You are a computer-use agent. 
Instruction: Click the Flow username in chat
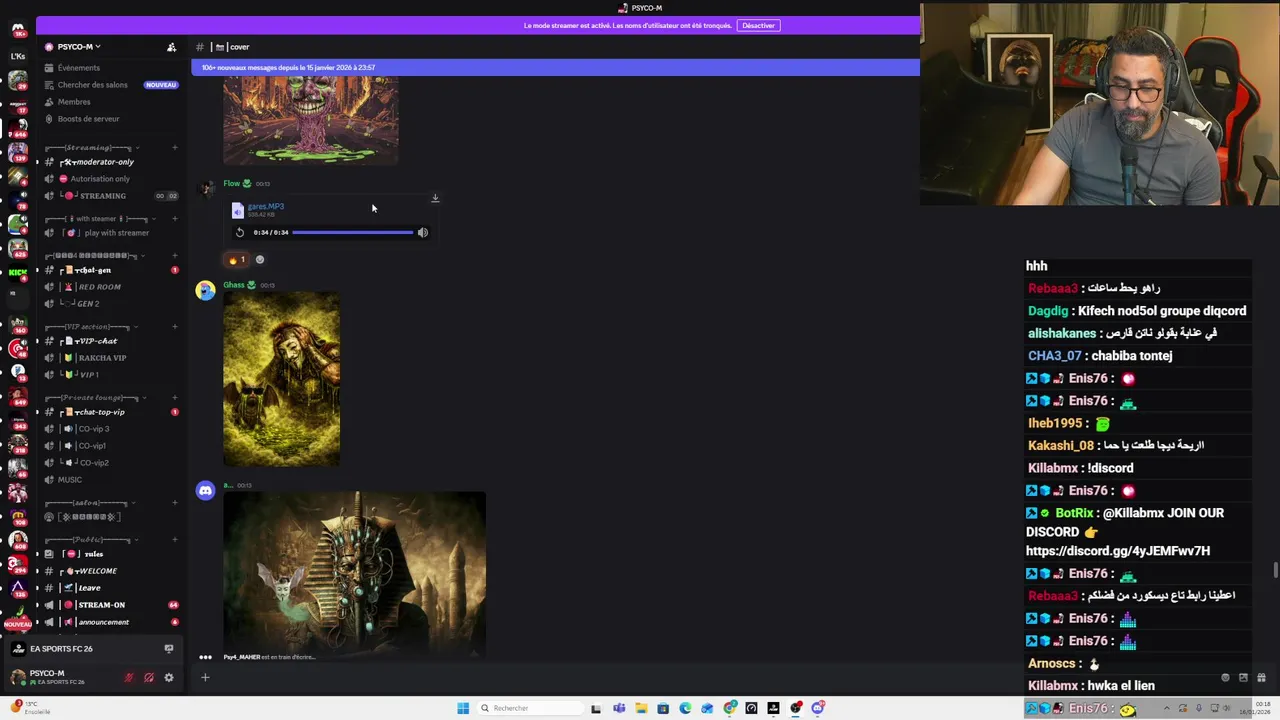[x=231, y=184]
